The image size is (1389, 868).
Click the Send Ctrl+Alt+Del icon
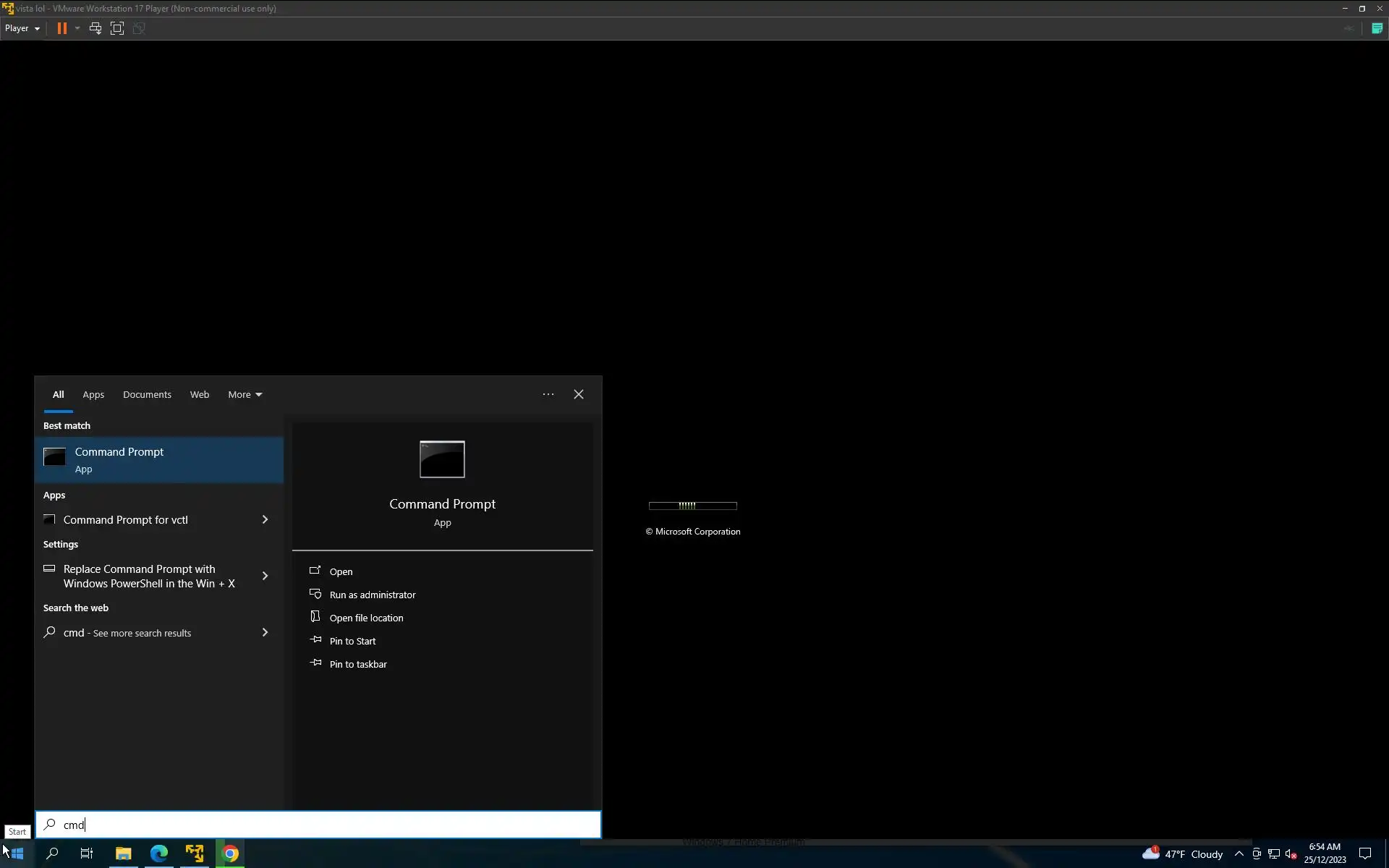[x=95, y=28]
